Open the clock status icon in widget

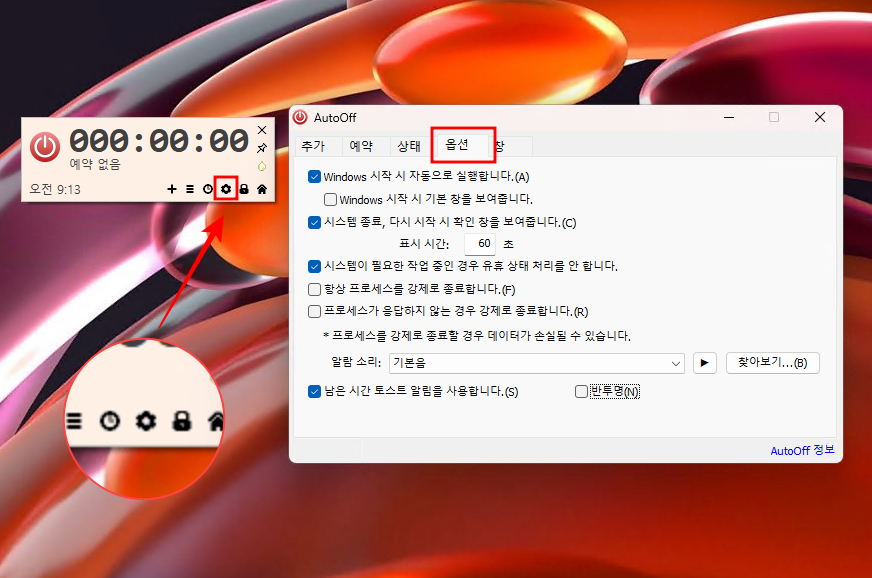coord(207,189)
